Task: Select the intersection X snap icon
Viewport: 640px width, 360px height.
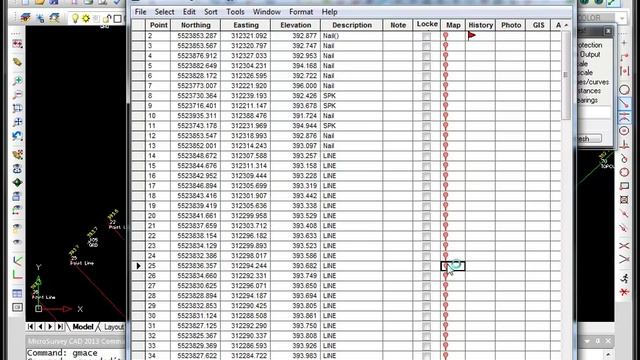Action: [x=624, y=245]
